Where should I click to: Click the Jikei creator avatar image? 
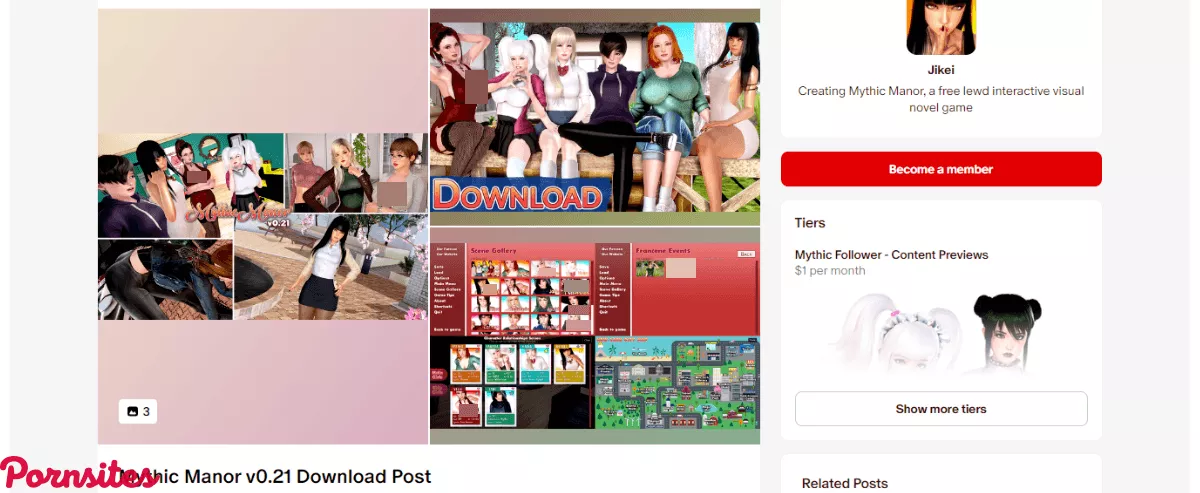tap(940, 27)
